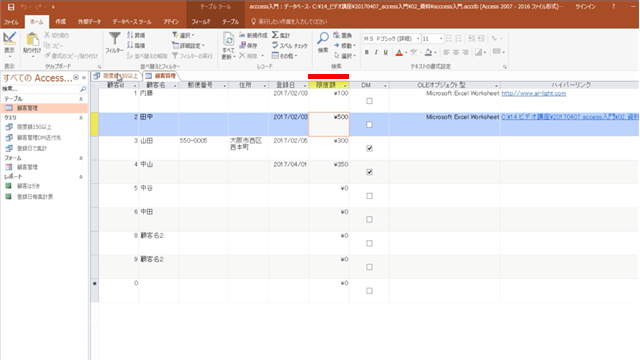Toggle DM checkbox for 中谷 row
Viewport: 640px width, 360px height.
pos(369,196)
